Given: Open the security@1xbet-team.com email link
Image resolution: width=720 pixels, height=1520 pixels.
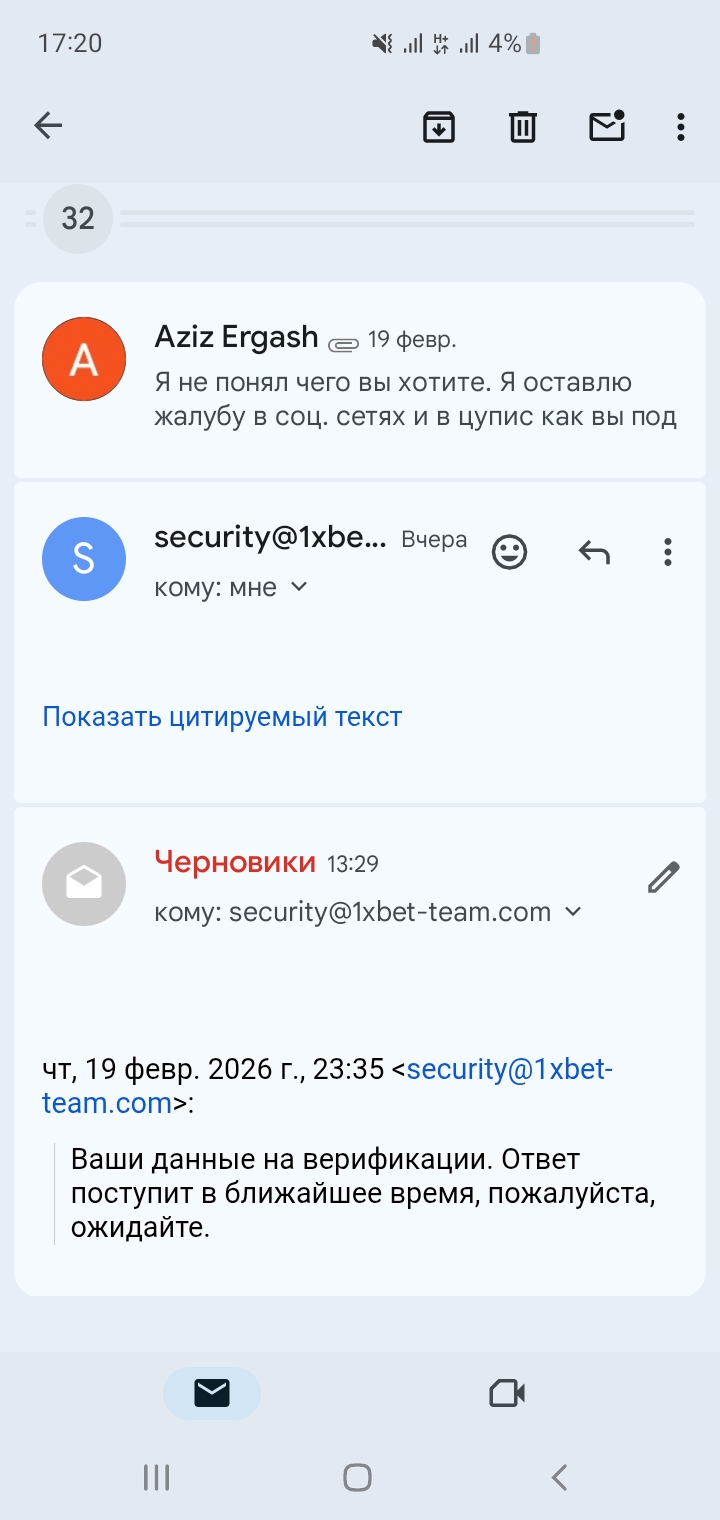Looking at the screenshot, I should pos(508,1070).
